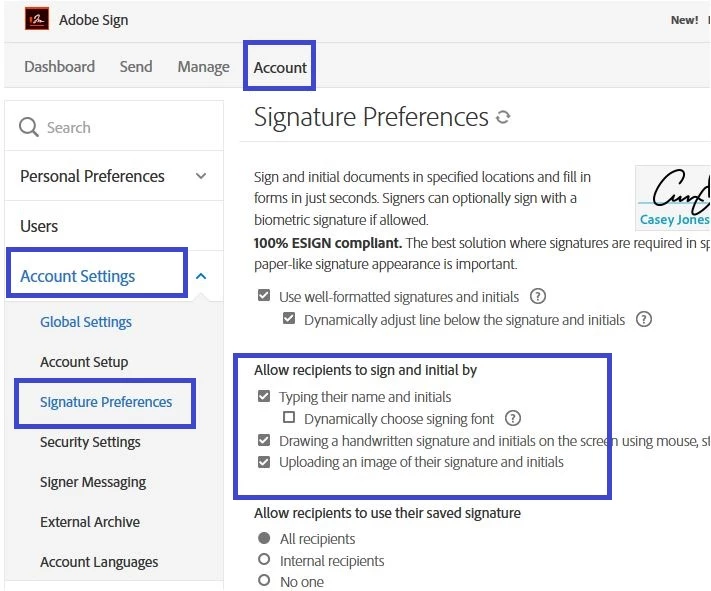Viewport: 711px width, 591px height.
Task: Open Signature Preferences in sidebar
Action: 106,402
